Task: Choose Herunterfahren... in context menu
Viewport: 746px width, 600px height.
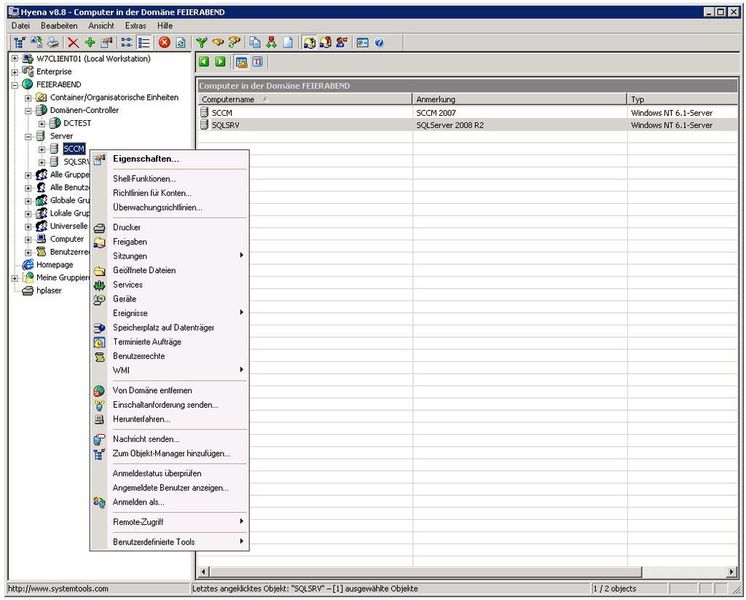Action: click(169, 419)
